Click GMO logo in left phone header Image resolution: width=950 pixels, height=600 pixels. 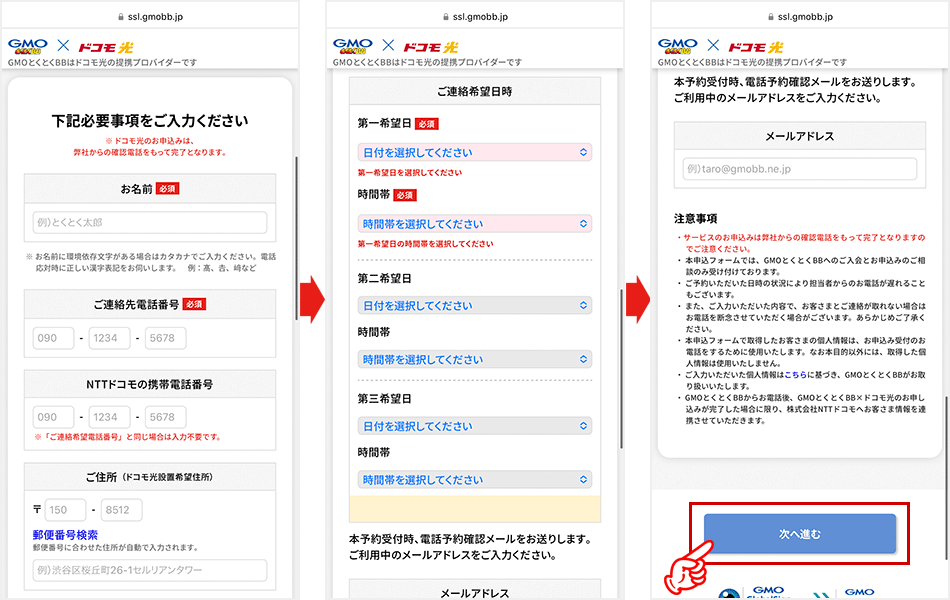(x=28, y=46)
